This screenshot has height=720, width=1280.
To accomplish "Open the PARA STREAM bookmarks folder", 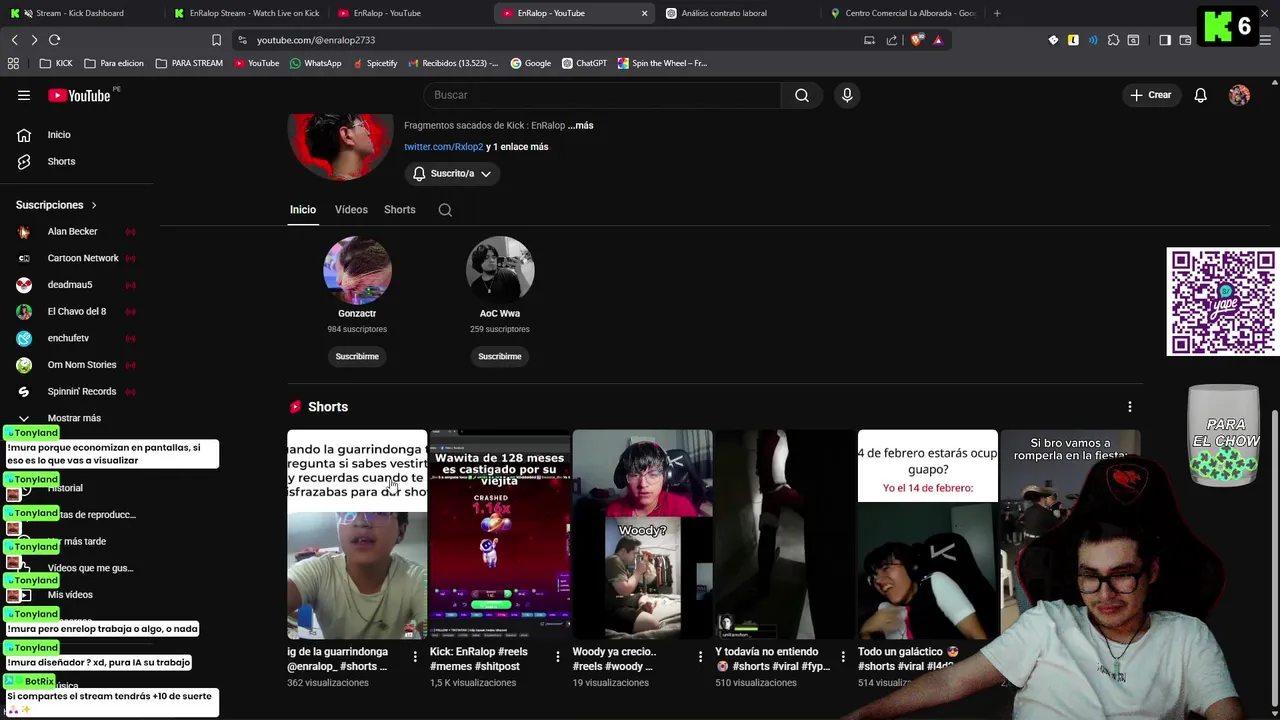I will (x=189, y=63).
